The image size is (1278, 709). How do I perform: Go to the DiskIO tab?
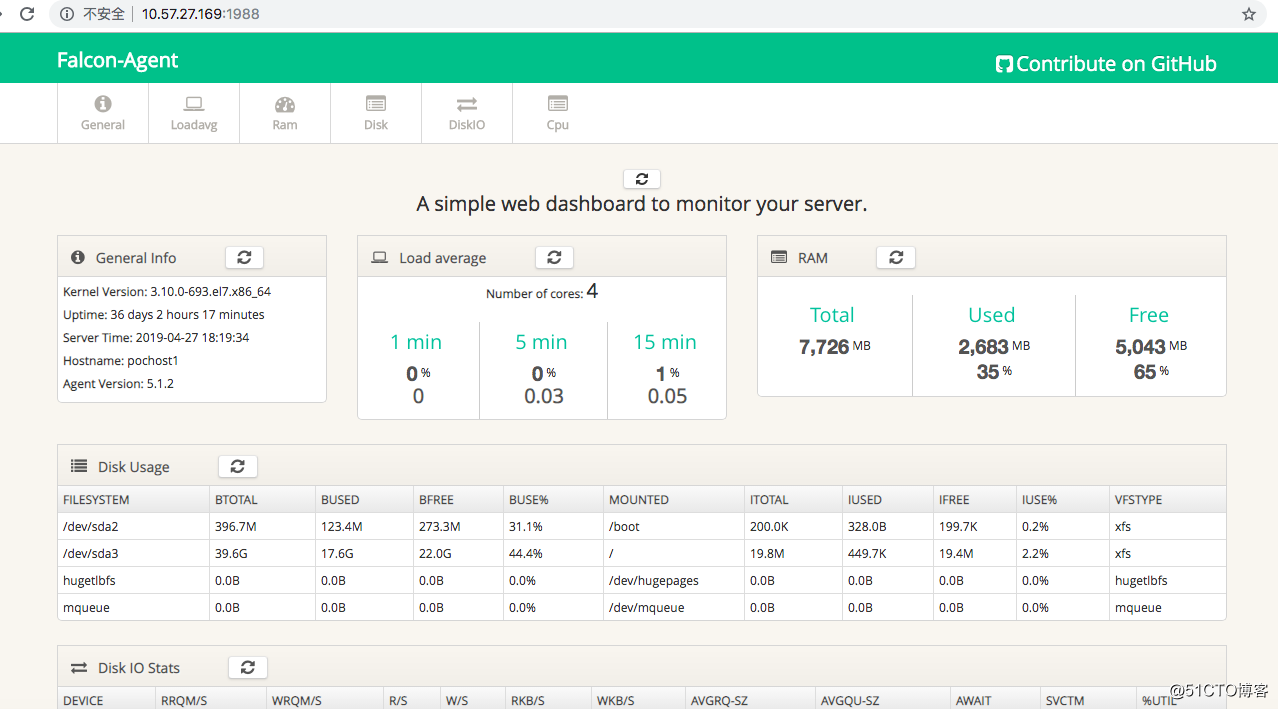467,113
